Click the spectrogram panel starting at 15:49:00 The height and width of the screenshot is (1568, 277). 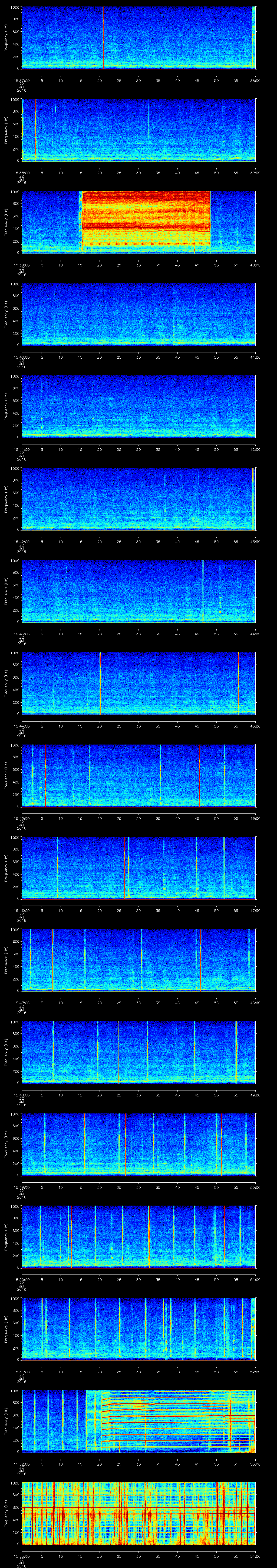139,1144
